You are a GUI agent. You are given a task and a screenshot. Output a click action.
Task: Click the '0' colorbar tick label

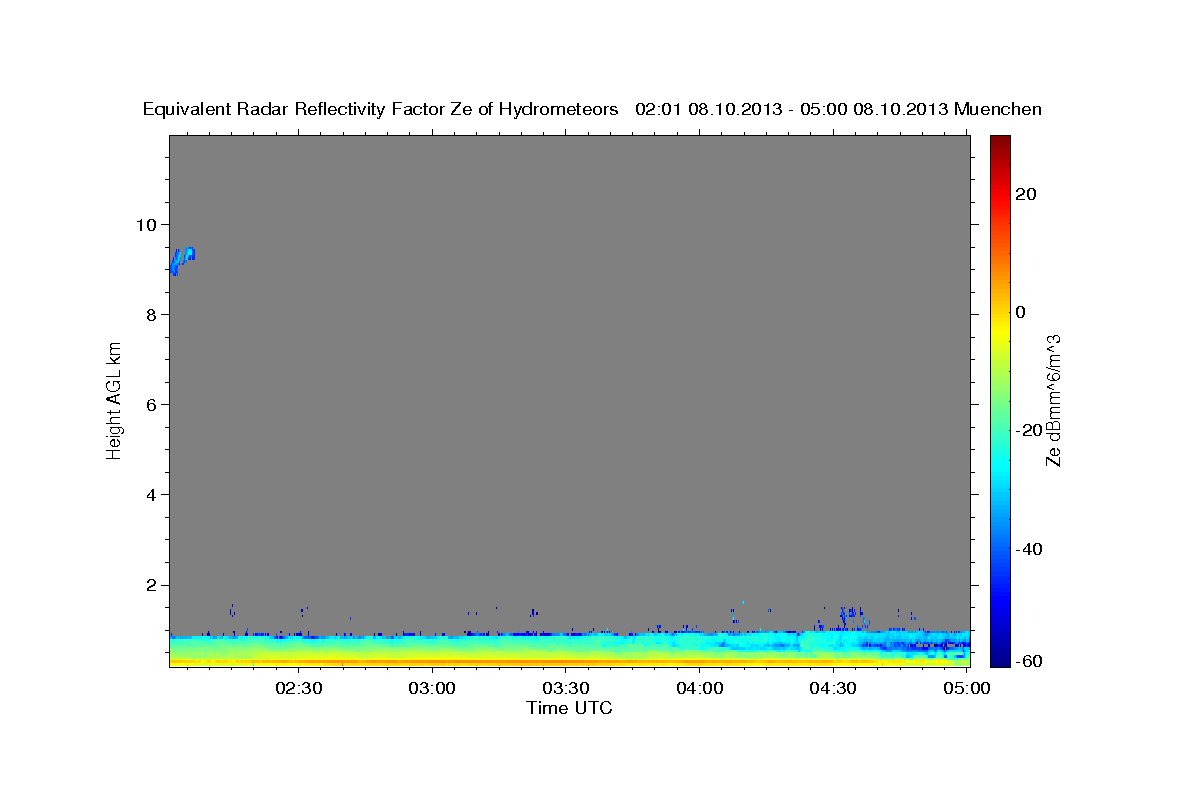pyautogui.click(x=1020, y=312)
